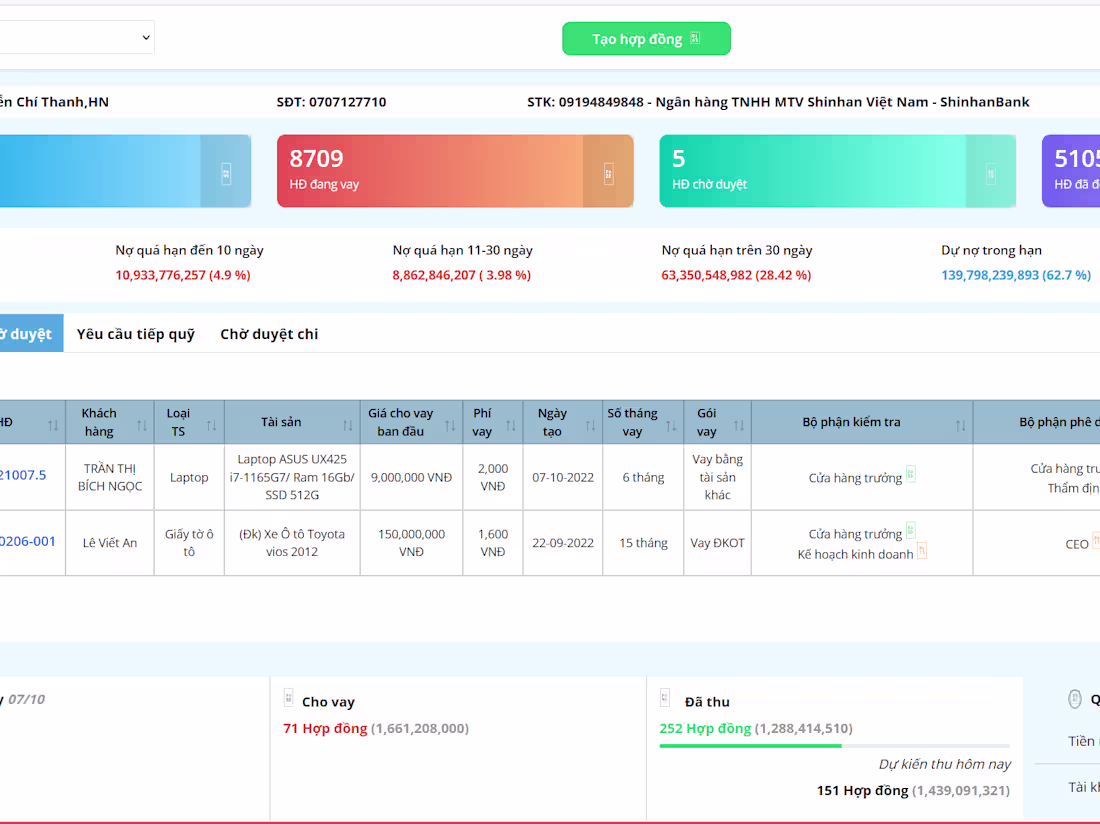The image size is (1100, 825).
Task: Click the 150,000,000 VNĐ loan value
Action: (x=411, y=543)
